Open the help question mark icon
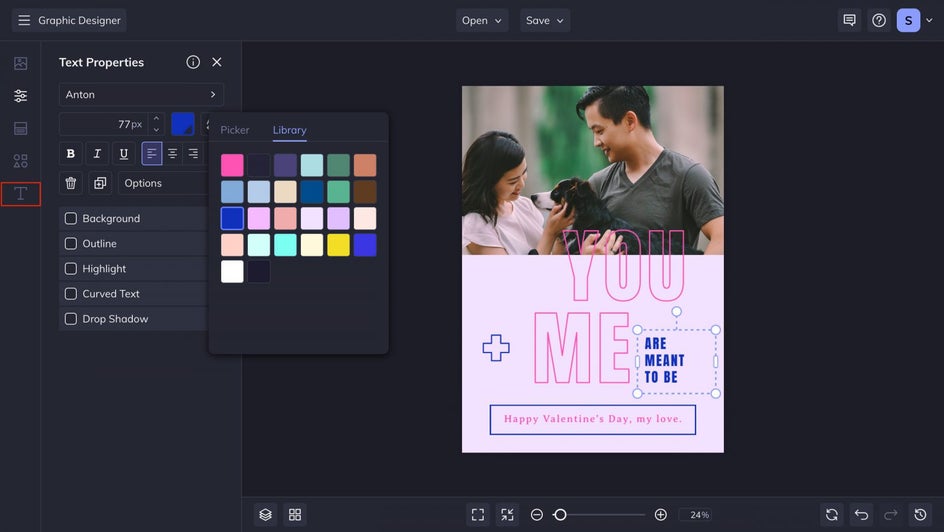Screen dimensions: 944x532 pos(879,20)
